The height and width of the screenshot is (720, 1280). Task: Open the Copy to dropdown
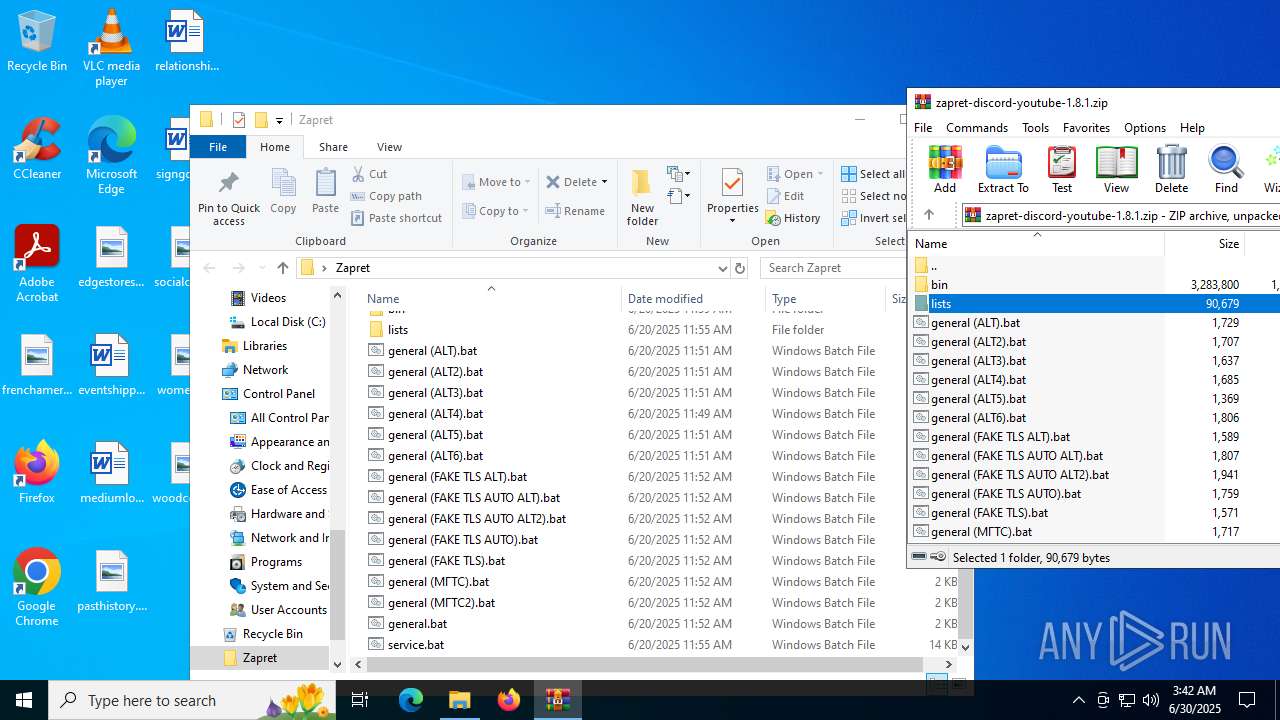(496, 211)
